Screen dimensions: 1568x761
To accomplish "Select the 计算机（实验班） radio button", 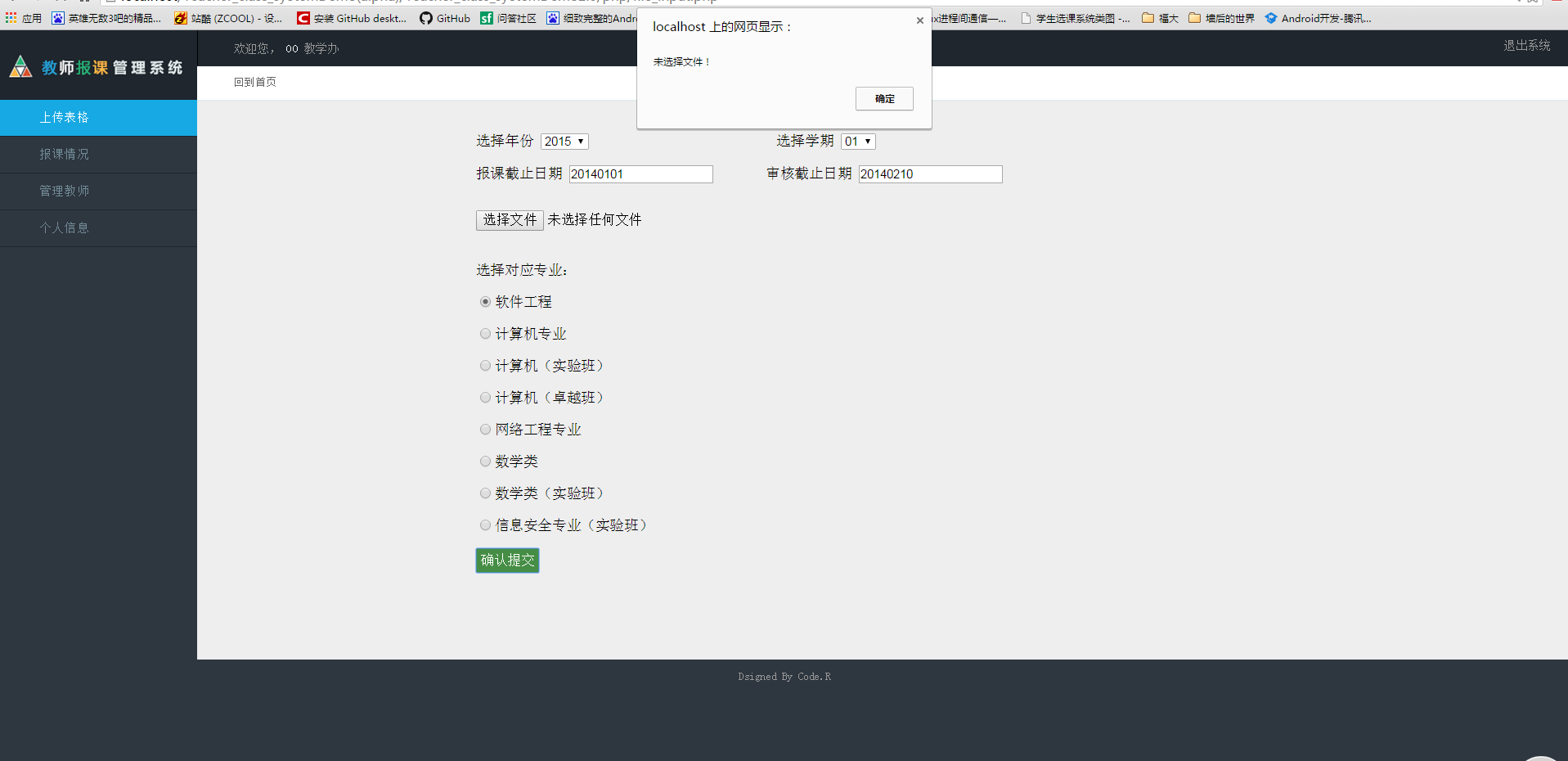I will click(485, 366).
